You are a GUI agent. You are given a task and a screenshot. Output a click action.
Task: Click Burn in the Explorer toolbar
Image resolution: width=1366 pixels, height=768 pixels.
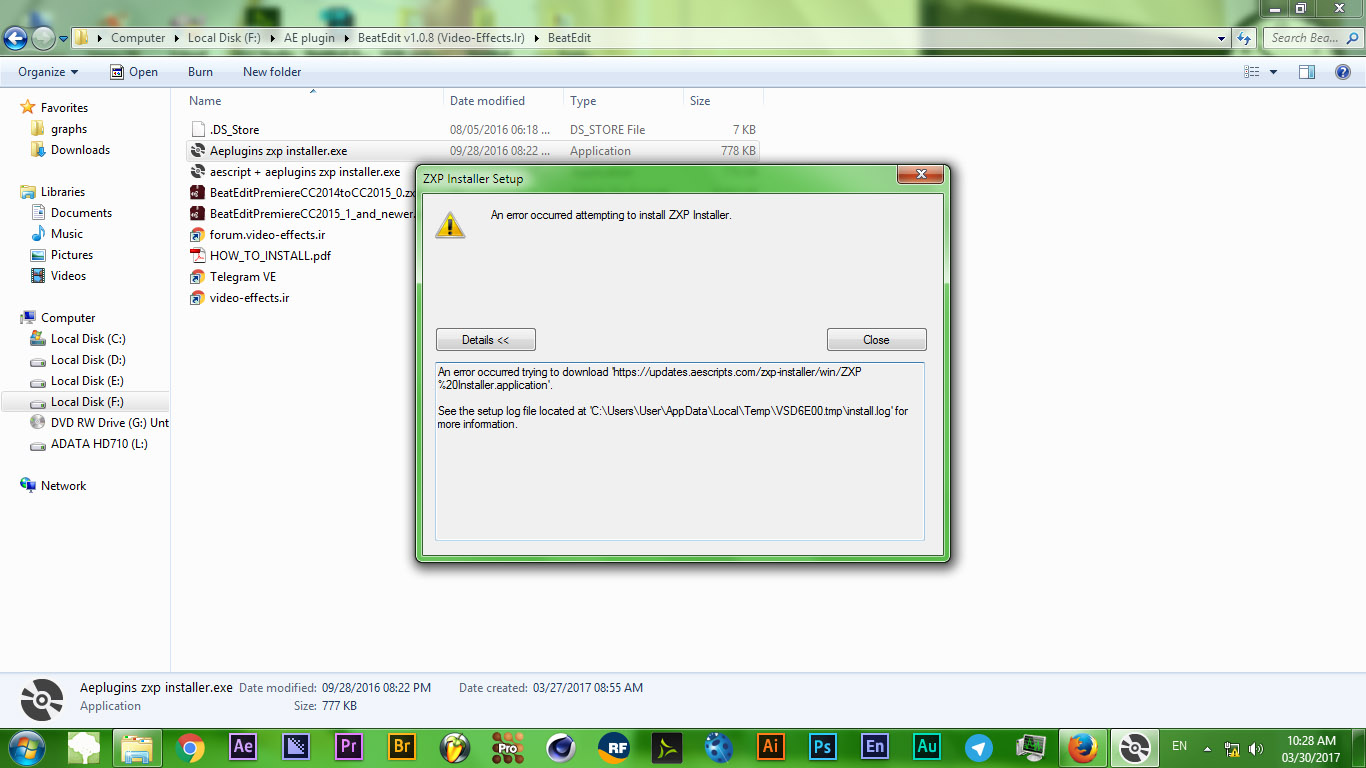(200, 72)
